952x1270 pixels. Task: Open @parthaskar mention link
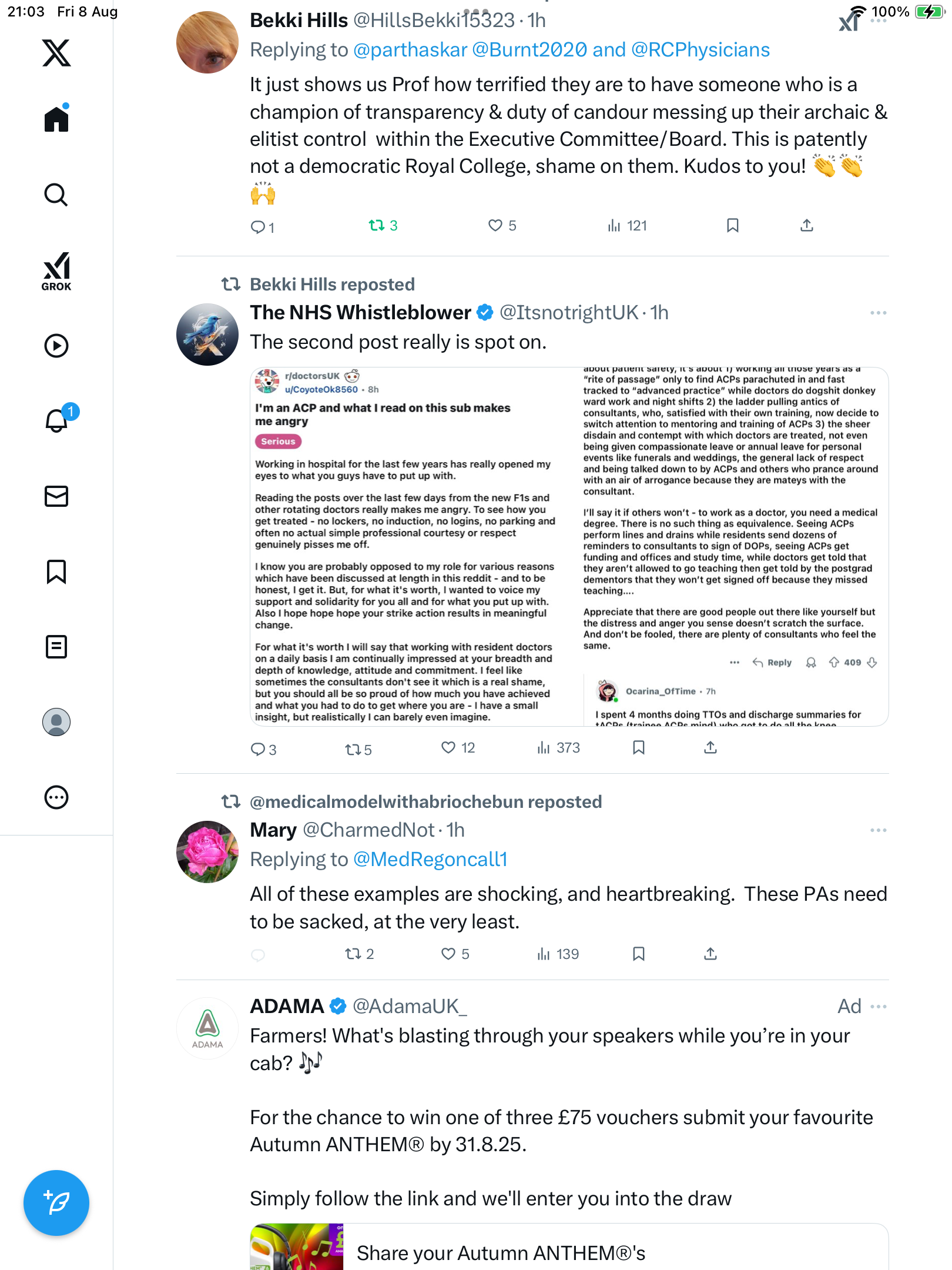tap(410, 50)
